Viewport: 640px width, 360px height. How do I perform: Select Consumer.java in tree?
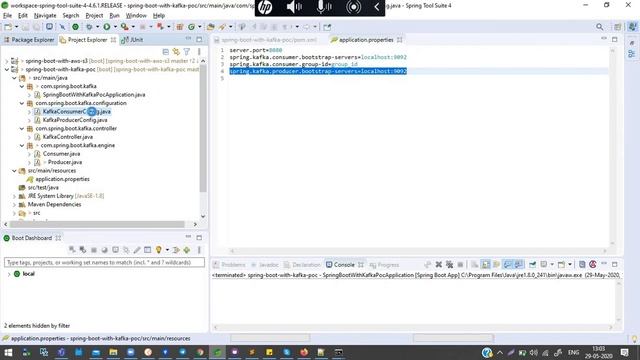(x=61, y=153)
